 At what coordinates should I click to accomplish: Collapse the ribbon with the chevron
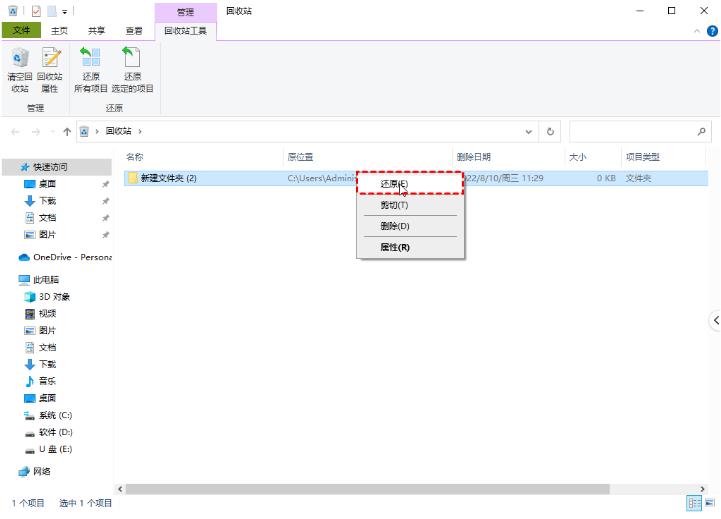(697, 31)
